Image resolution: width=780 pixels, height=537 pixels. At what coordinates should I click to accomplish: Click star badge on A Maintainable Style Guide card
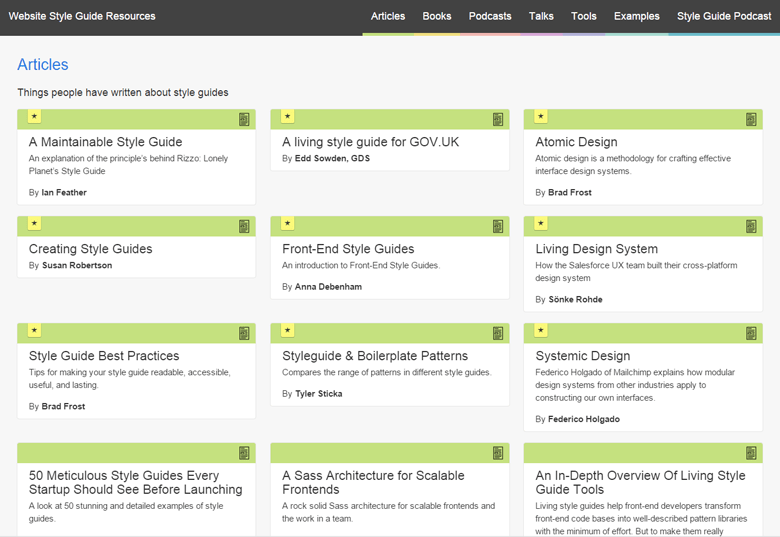pos(34,116)
